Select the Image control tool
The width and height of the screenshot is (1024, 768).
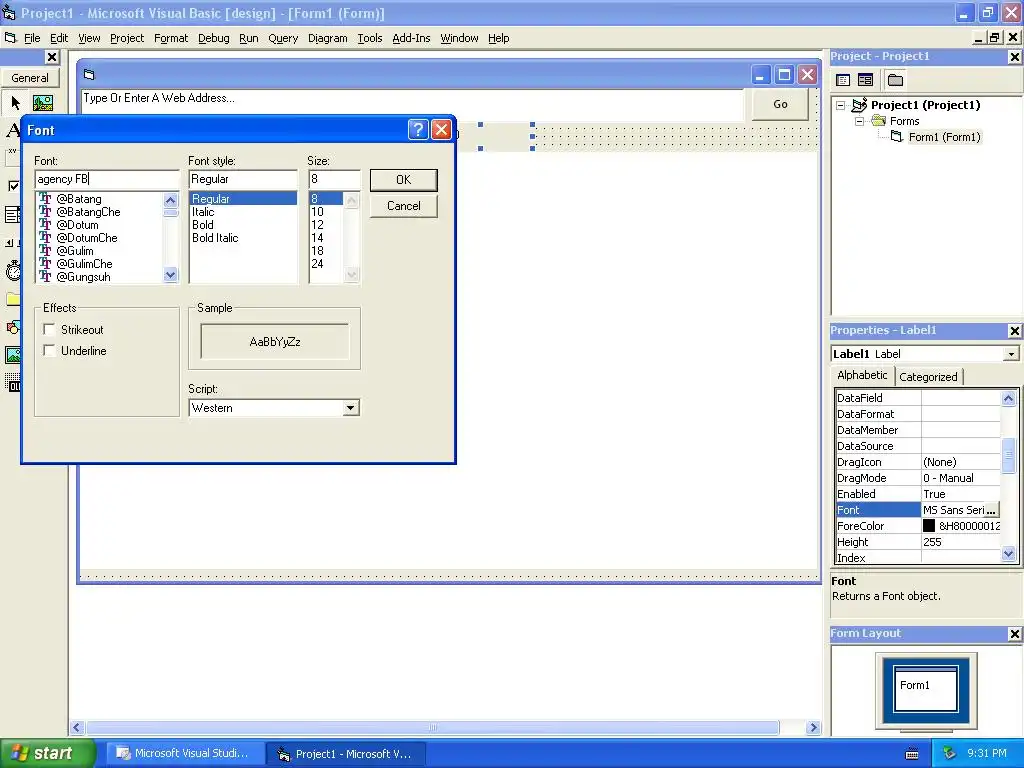tap(12, 355)
